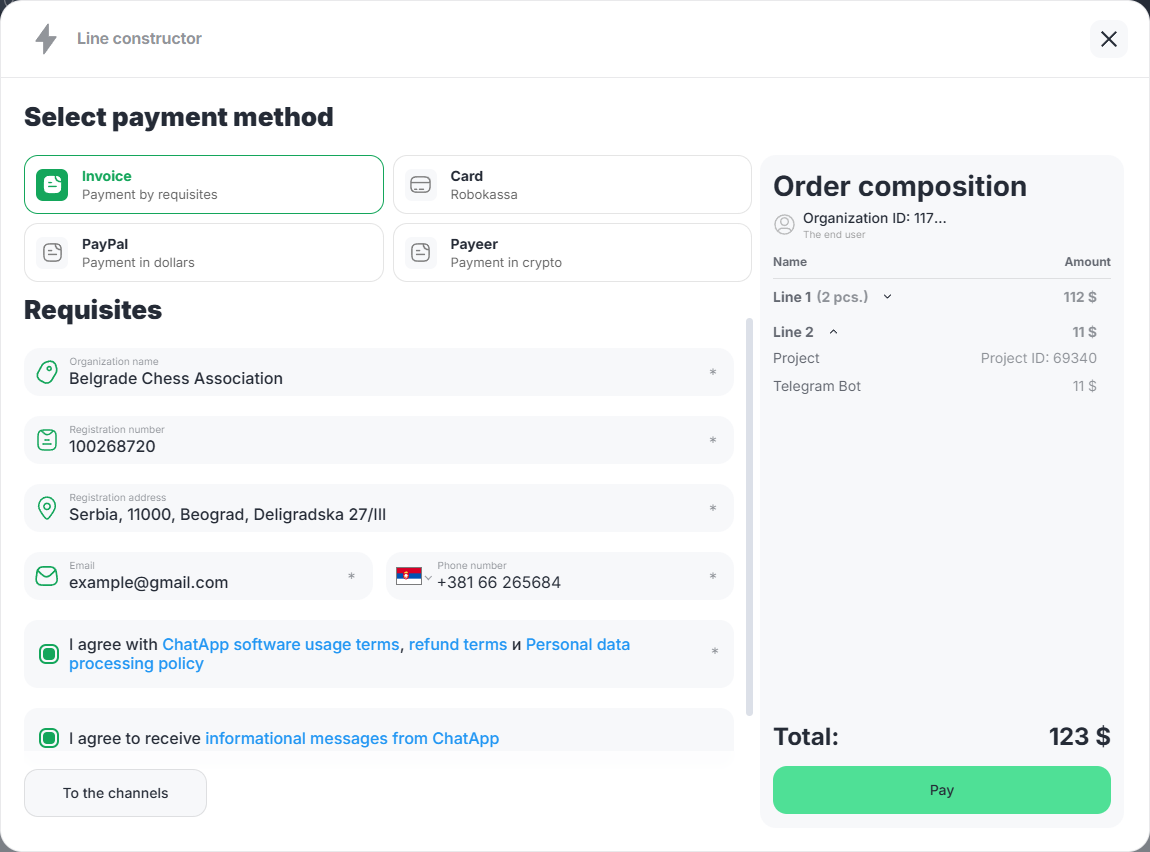Click the end user avatar icon
The height and width of the screenshot is (852, 1150).
pos(785,225)
